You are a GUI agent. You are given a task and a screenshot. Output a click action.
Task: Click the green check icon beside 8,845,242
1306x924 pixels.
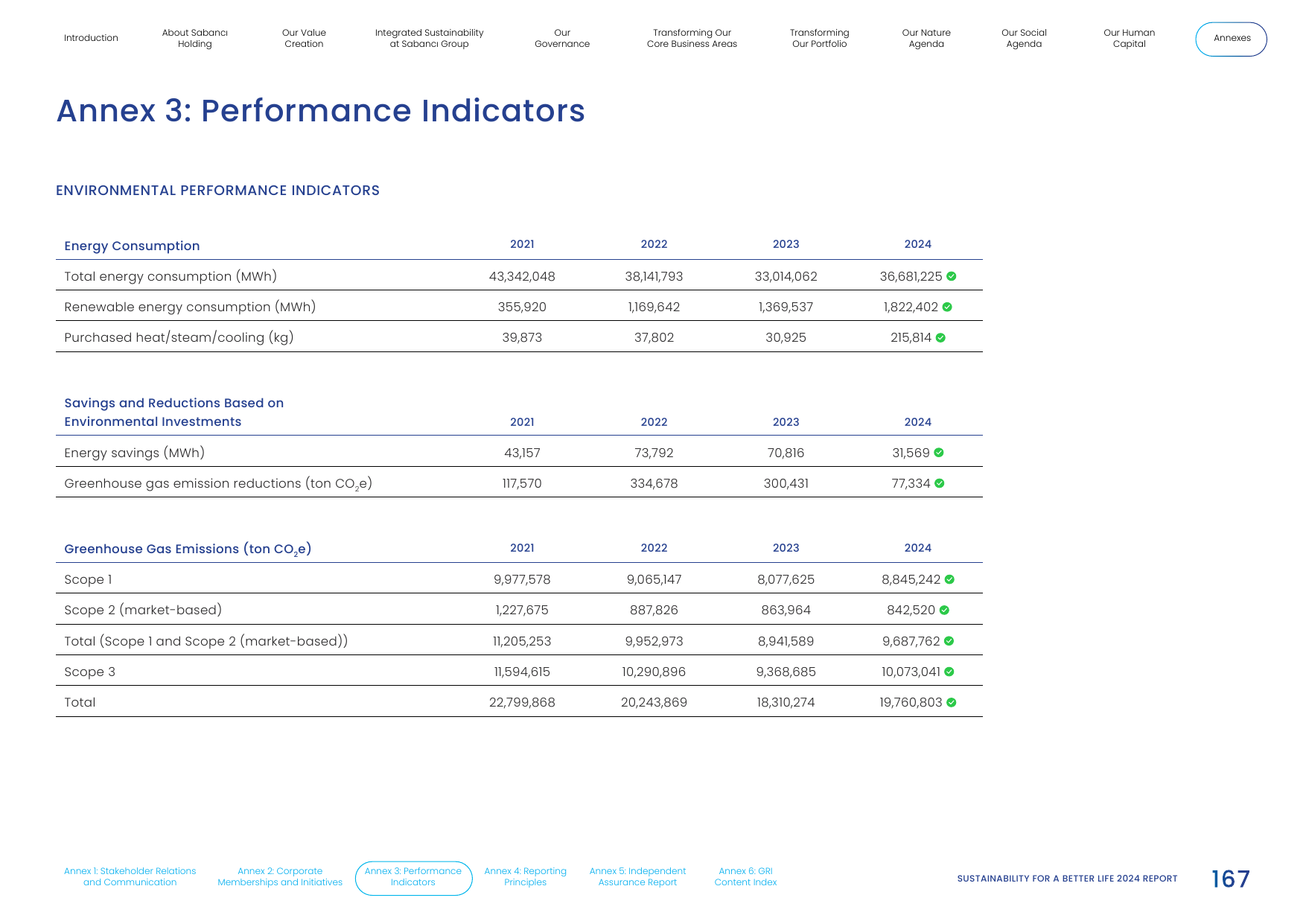[x=949, y=579]
